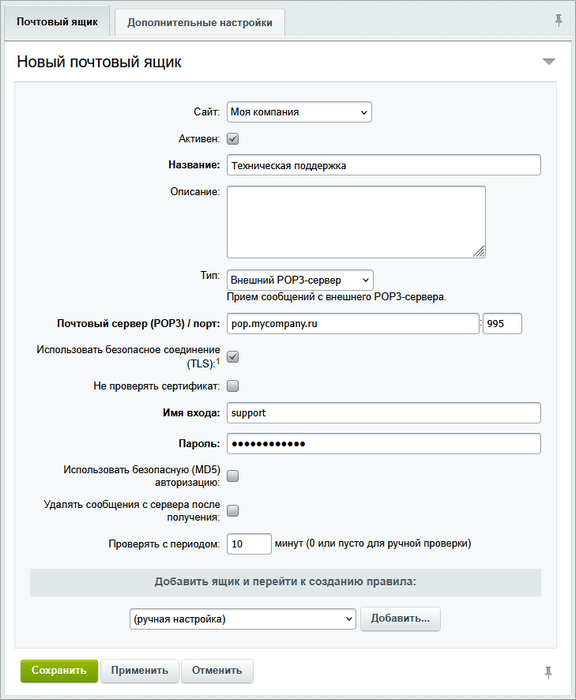Select the Почтовый ящик tab
This screenshot has width=576, height=700.
57,21
